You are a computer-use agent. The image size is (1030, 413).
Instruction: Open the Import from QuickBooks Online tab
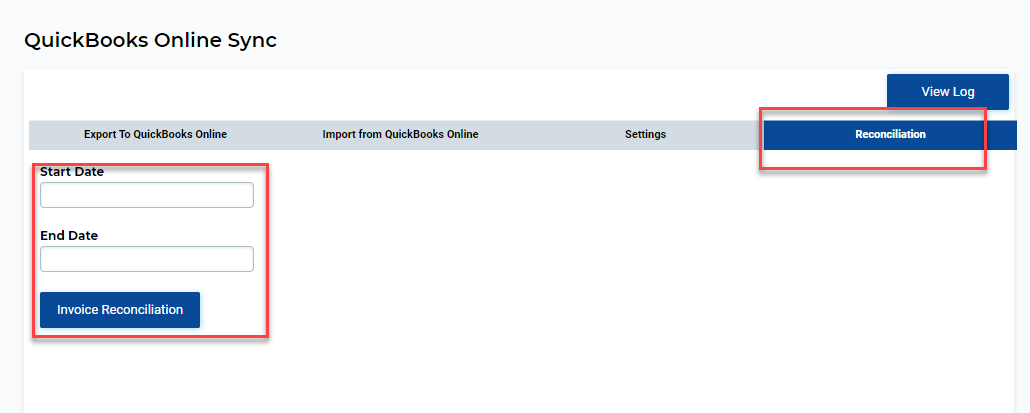point(400,135)
